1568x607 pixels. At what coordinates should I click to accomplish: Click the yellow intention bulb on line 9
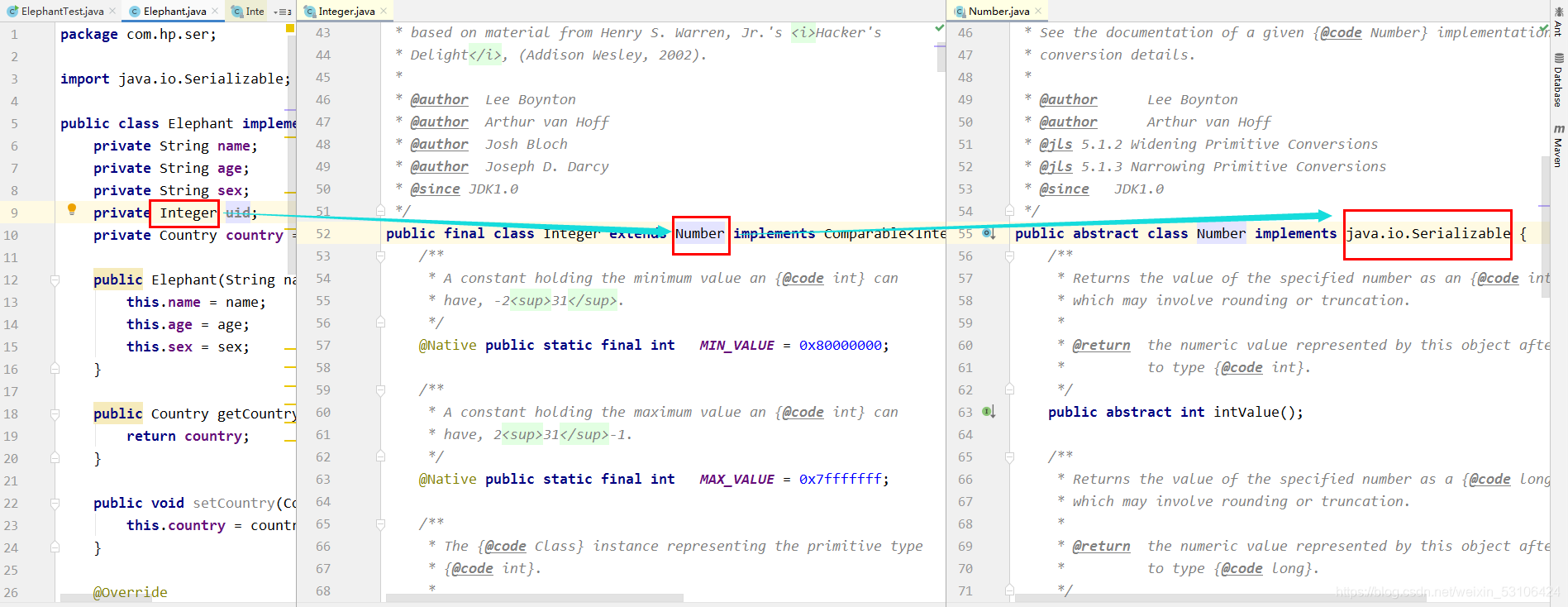click(72, 210)
